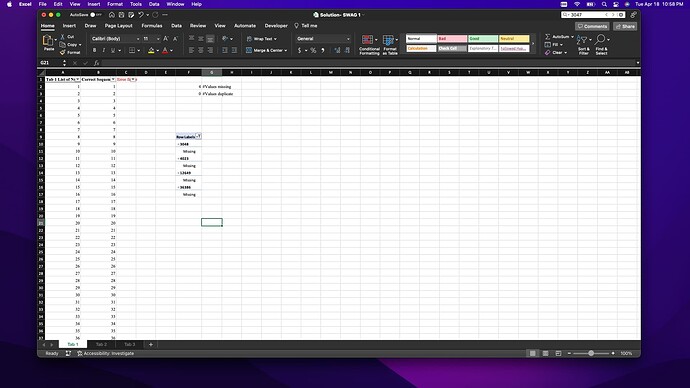The image size is (690, 388).
Task: Open filter dropdown on Tab 1 List column
Action: pyautogui.click(x=77, y=80)
